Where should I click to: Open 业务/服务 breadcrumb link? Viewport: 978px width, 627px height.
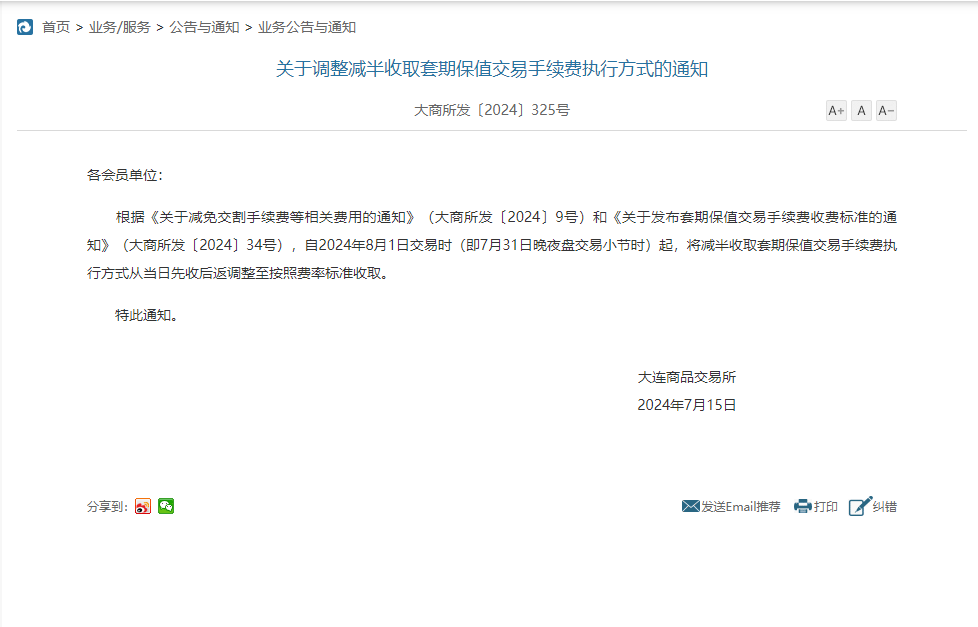pos(120,27)
